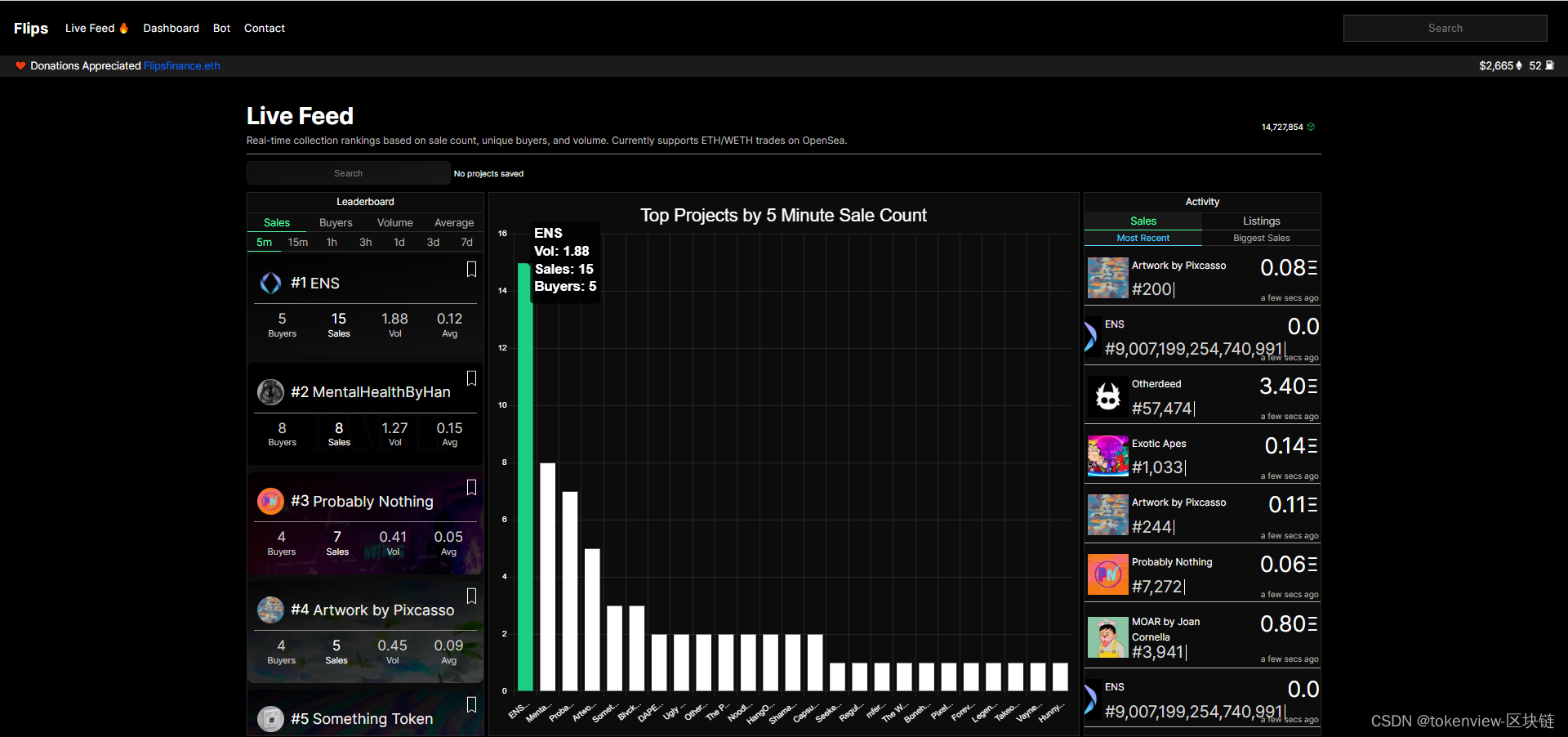Click the heart icon beside Donations Appreciated
Screen dimensions: 1568x737
coord(20,65)
